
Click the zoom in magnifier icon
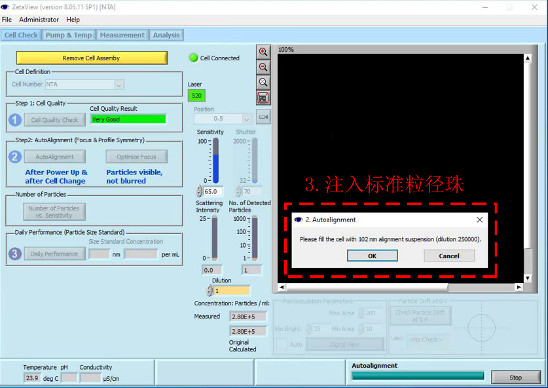pos(263,52)
